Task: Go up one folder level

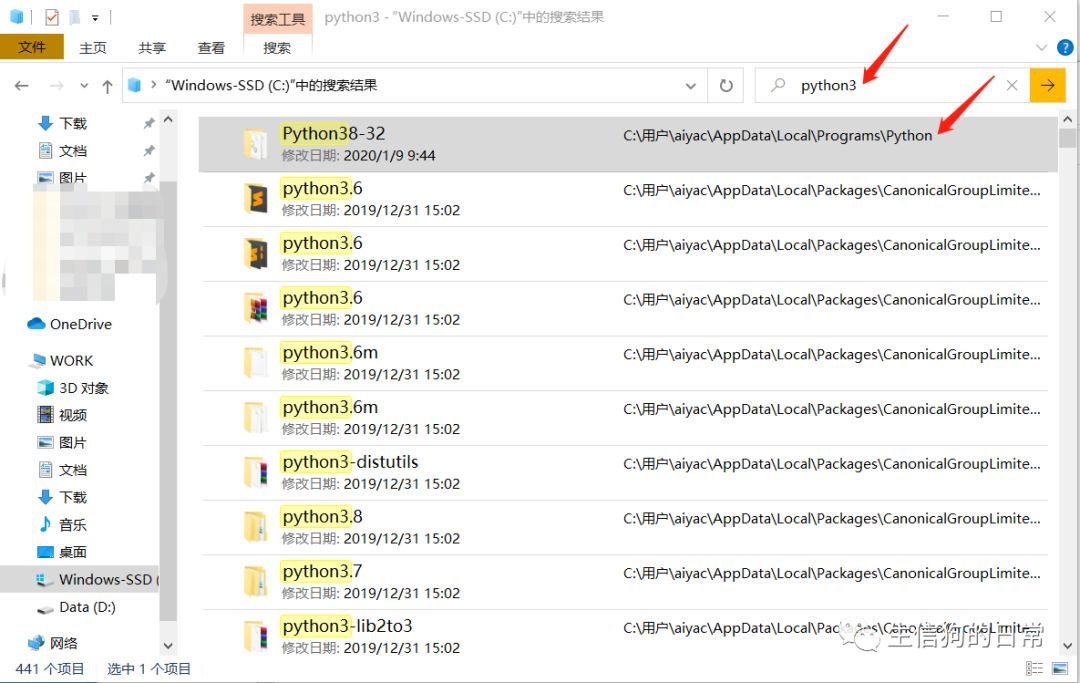Action: [107, 86]
